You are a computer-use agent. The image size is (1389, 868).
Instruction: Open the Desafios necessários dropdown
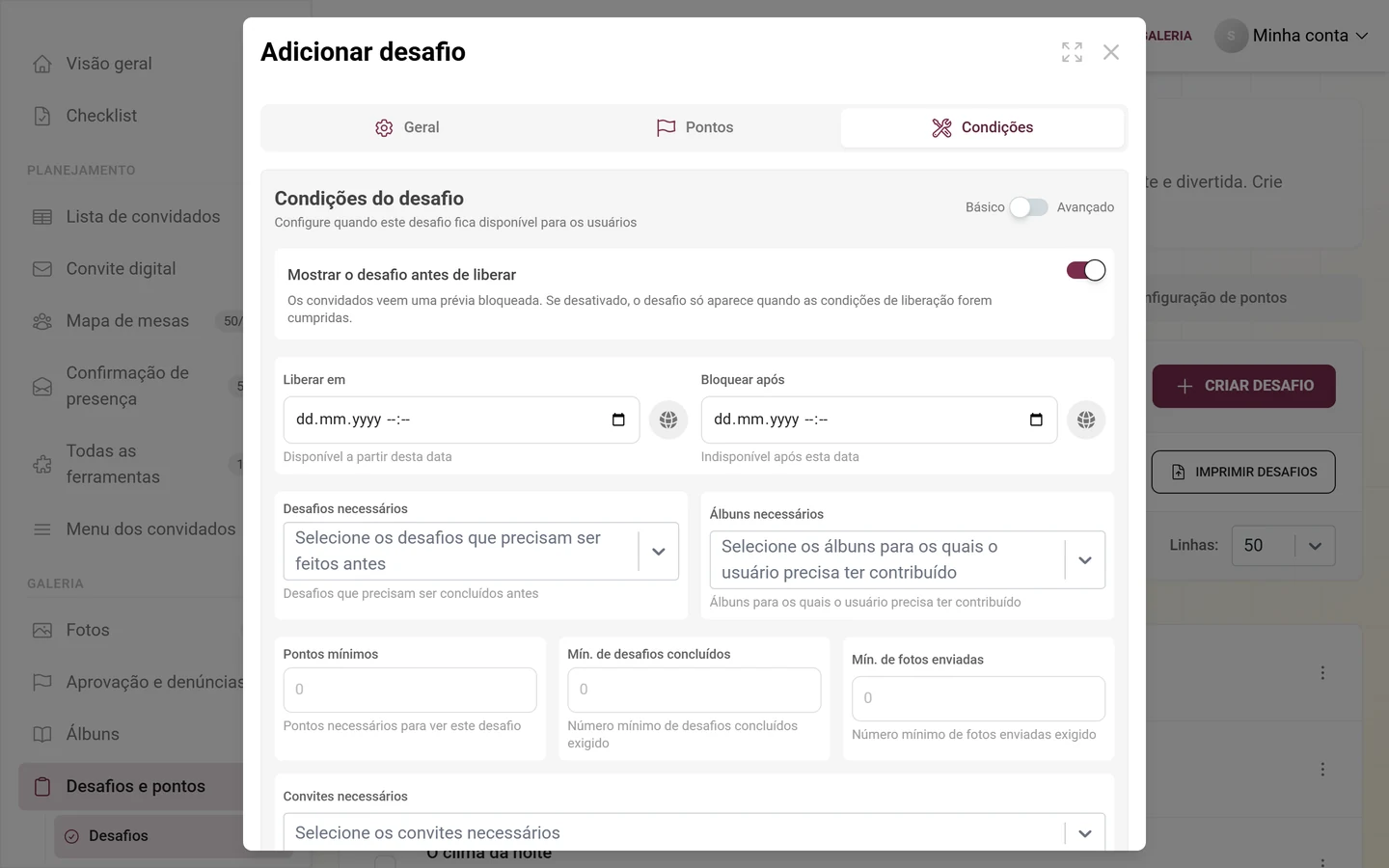480,551
